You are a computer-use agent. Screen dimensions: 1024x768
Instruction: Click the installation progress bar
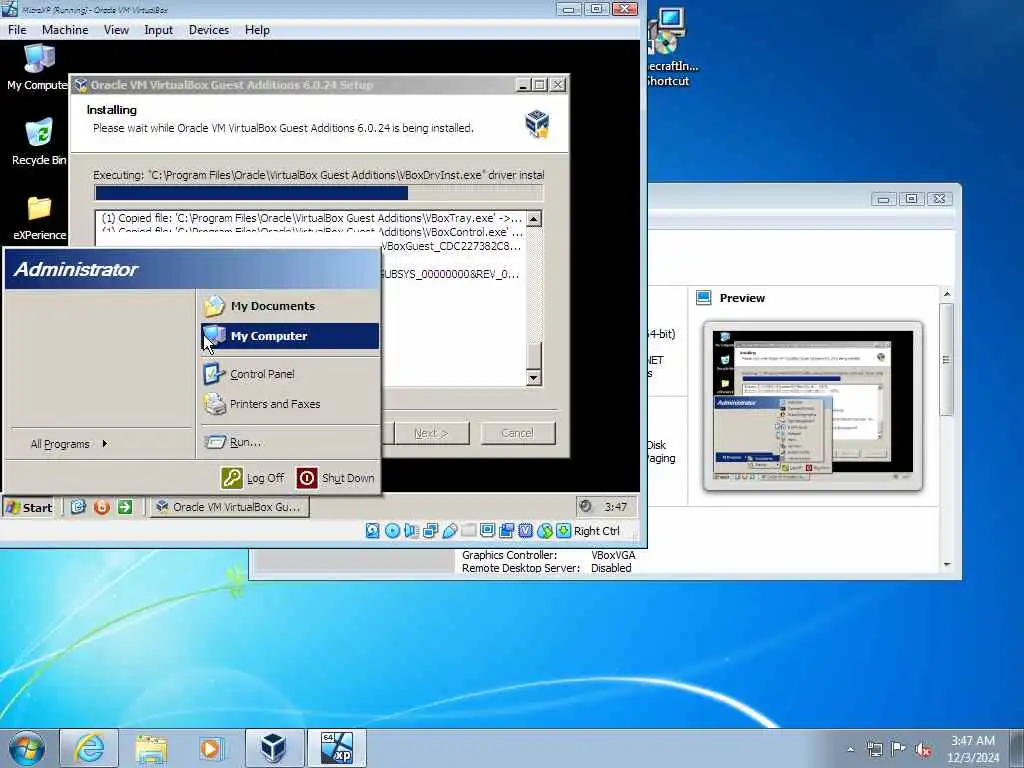coord(319,193)
